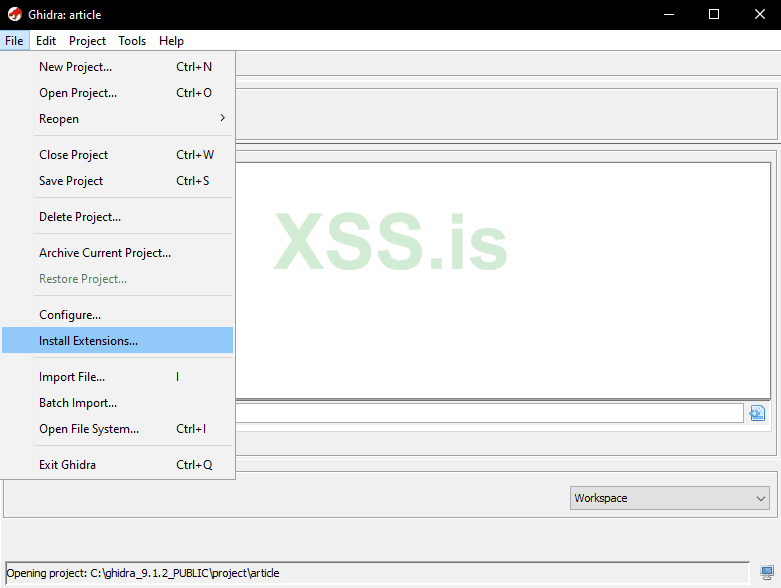Open the Help menu
The width and height of the screenshot is (781, 588).
pyautogui.click(x=171, y=41)
